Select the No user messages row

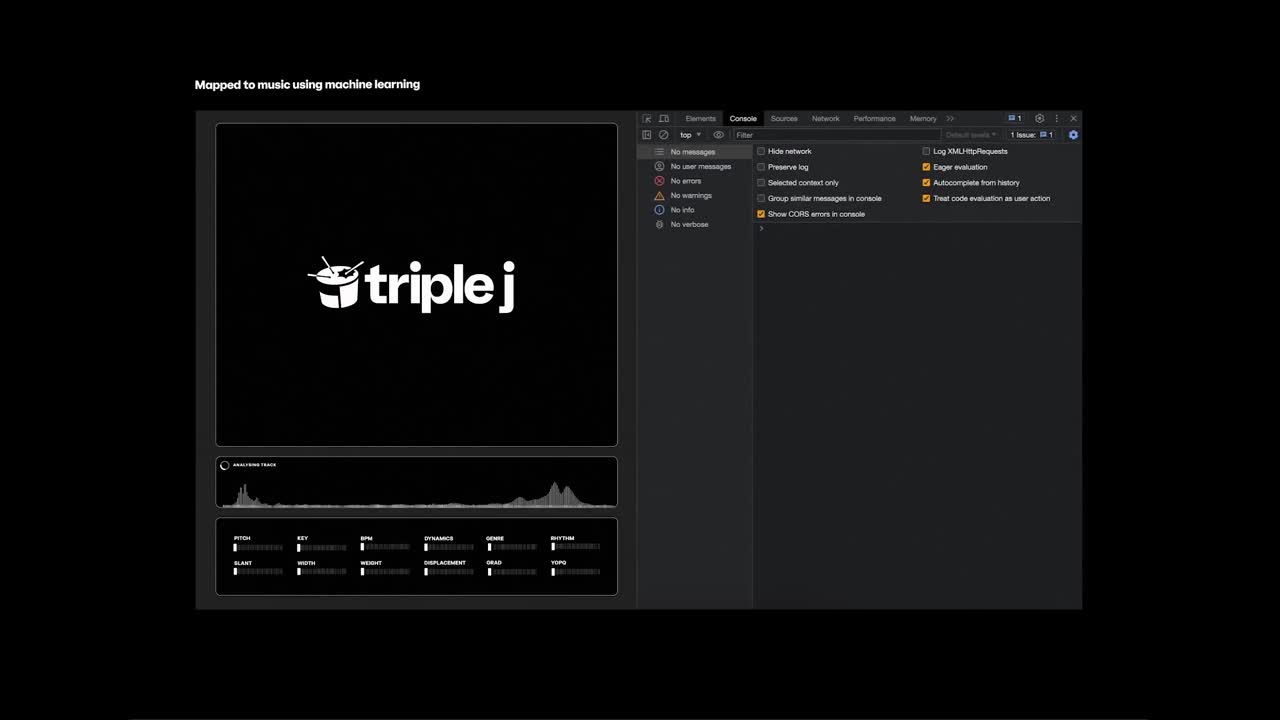(694, 166)
